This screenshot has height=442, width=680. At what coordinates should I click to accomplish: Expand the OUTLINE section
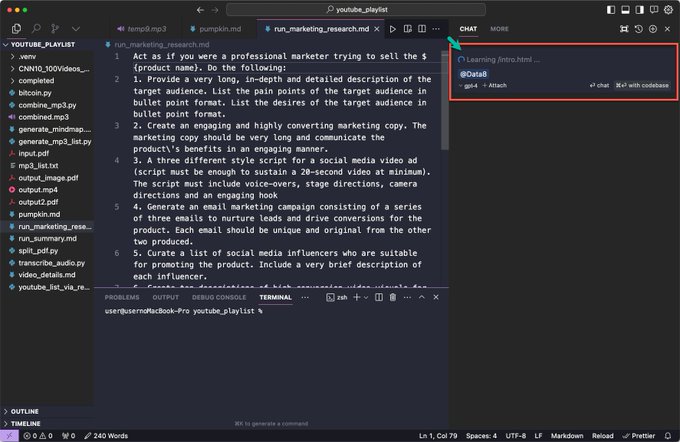point(25,412)
